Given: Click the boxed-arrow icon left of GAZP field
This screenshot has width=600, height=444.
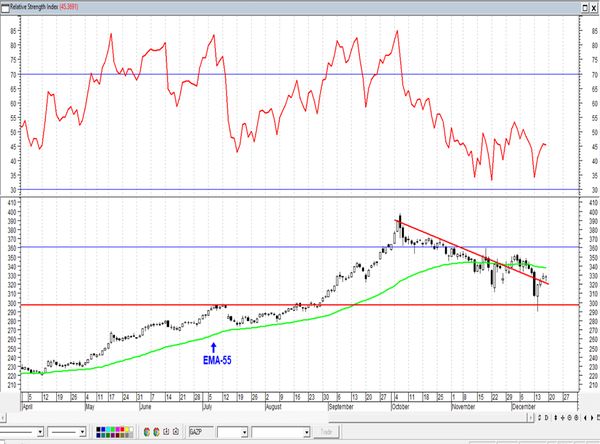Looking at the screenshot, I should pyautogui.click(x=176, y=431).
